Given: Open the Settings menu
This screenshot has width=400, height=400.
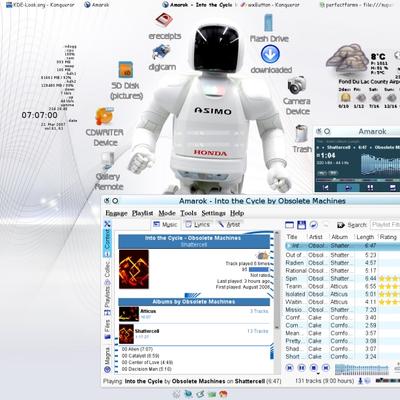Looking at the screenshot, I should (213, 213).
